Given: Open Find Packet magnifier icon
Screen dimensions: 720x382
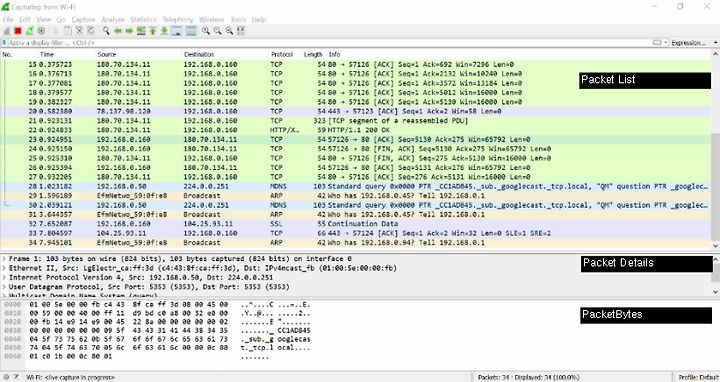Looking at the screenshot, I should point(106,31).
